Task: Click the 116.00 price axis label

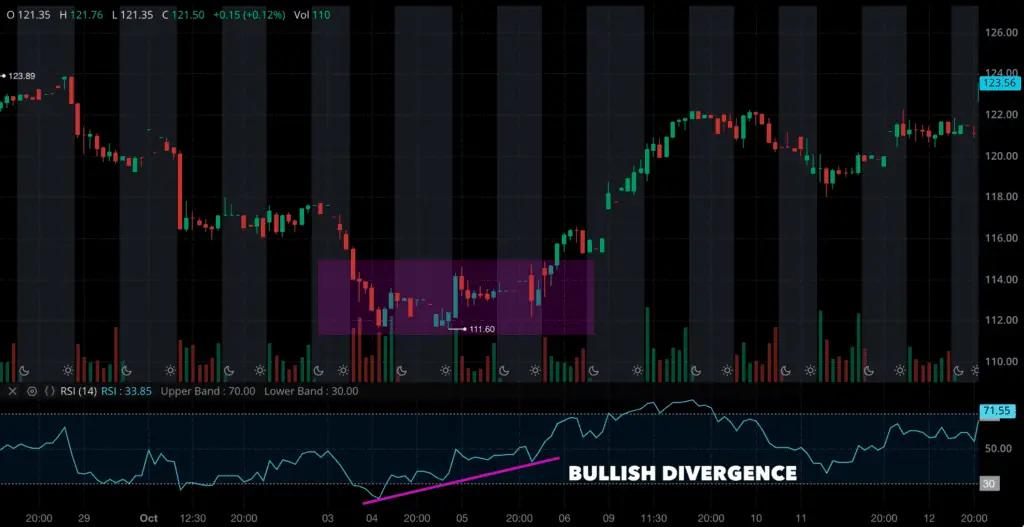Action: click(1001, 238)
